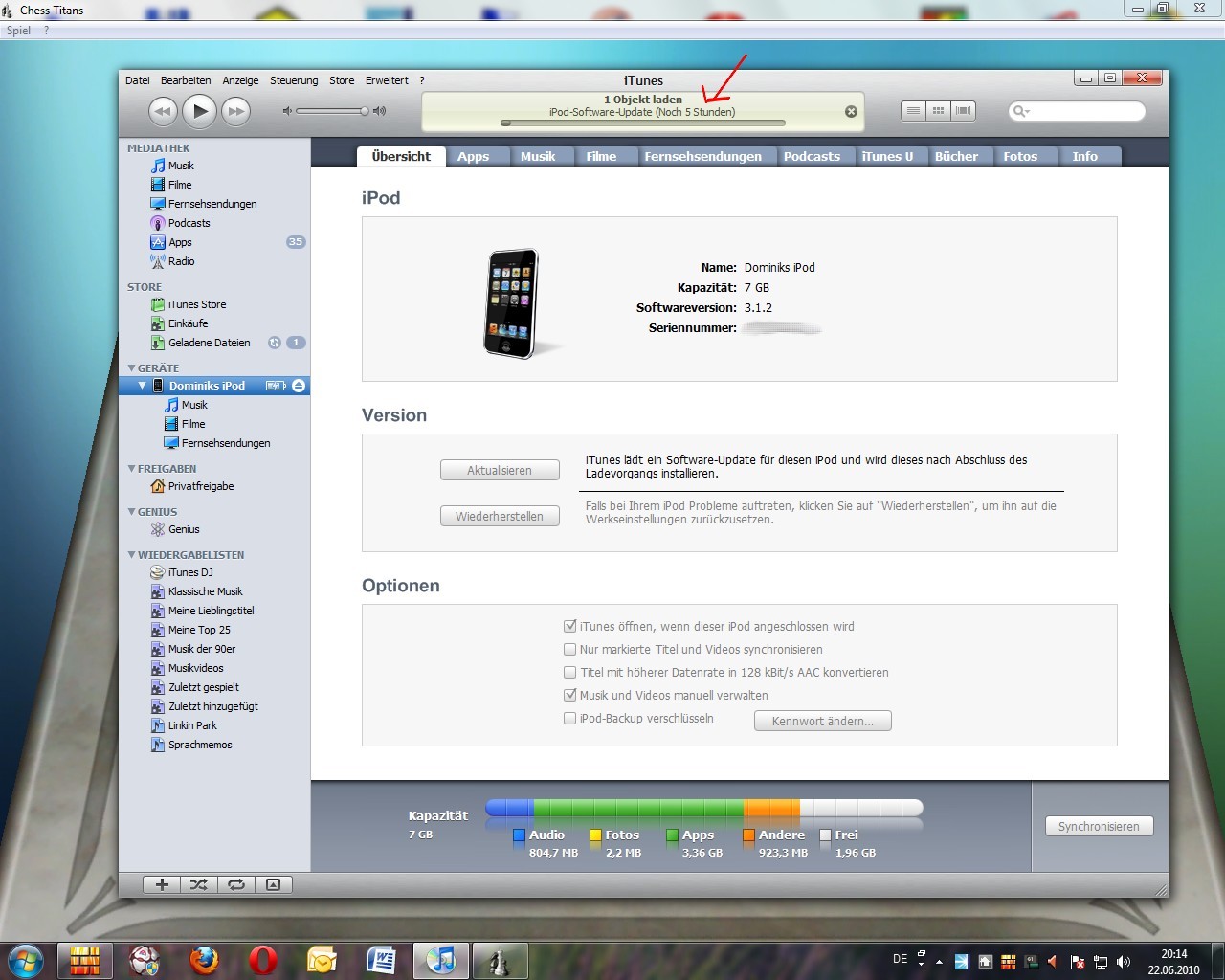Click the iPod capacity usage bar
The image size is (1225, 980).
704,808
